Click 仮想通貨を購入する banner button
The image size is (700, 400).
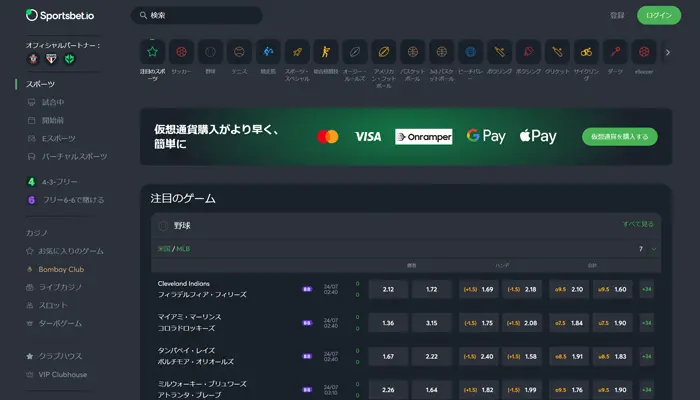pos(620,137)
